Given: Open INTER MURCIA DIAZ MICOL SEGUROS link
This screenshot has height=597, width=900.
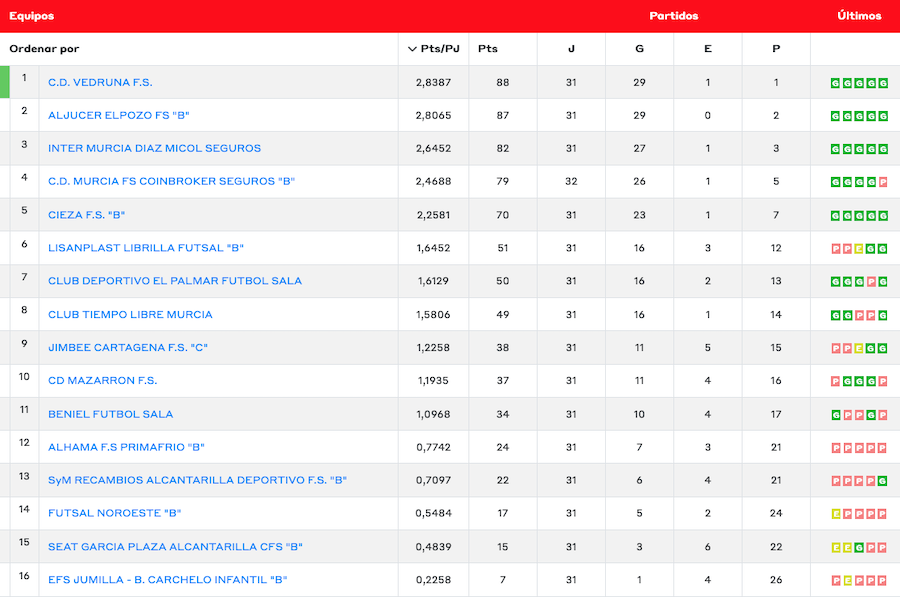Looking at the screenshot, I should click(154, 148).
